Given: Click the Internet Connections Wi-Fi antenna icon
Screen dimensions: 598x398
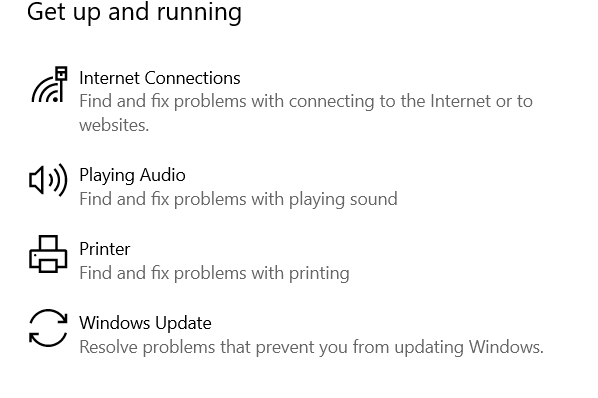Looking at the screenshot, I should [49, 84].
